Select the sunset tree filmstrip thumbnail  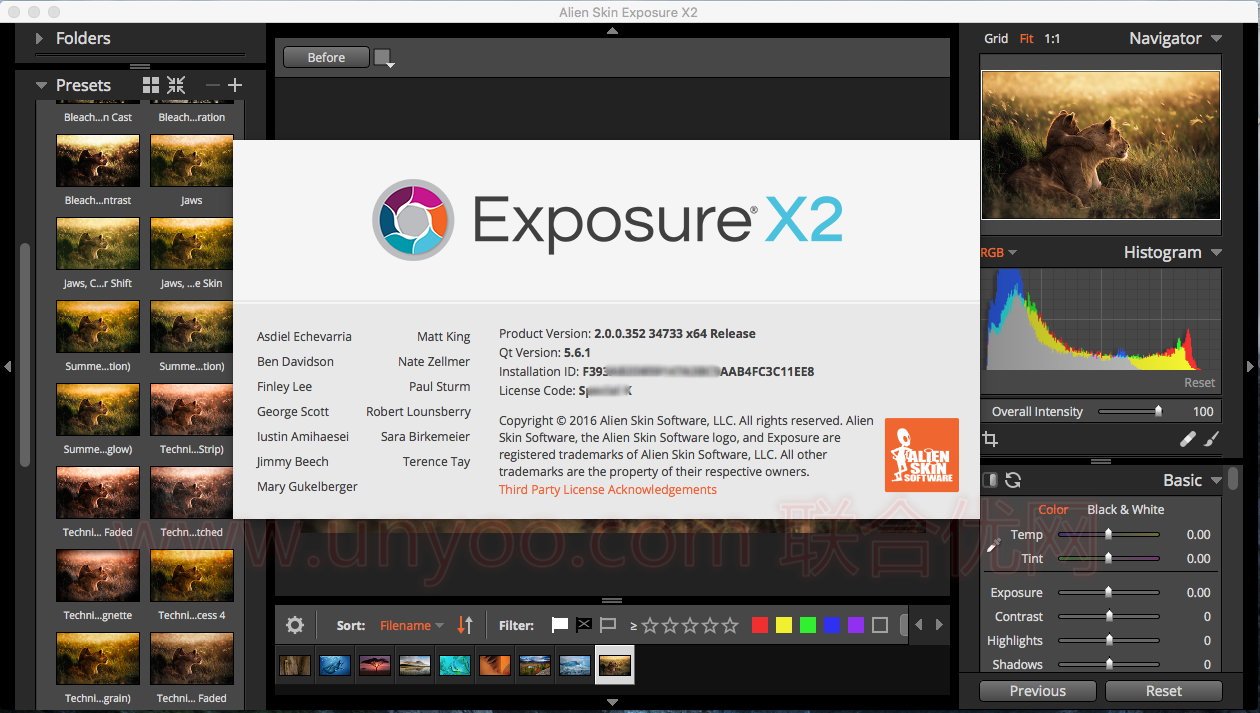(374, 665)
